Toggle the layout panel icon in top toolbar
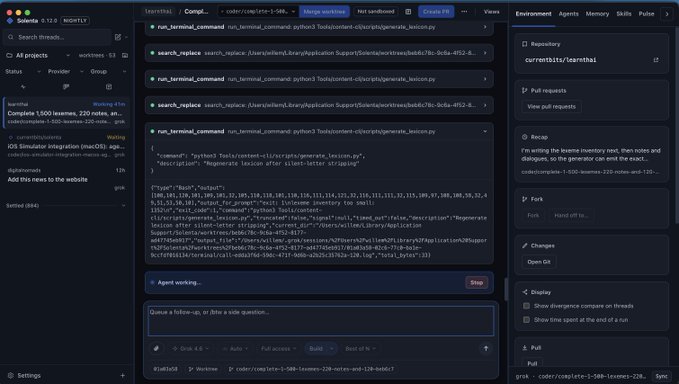 (x=408, y=12)
